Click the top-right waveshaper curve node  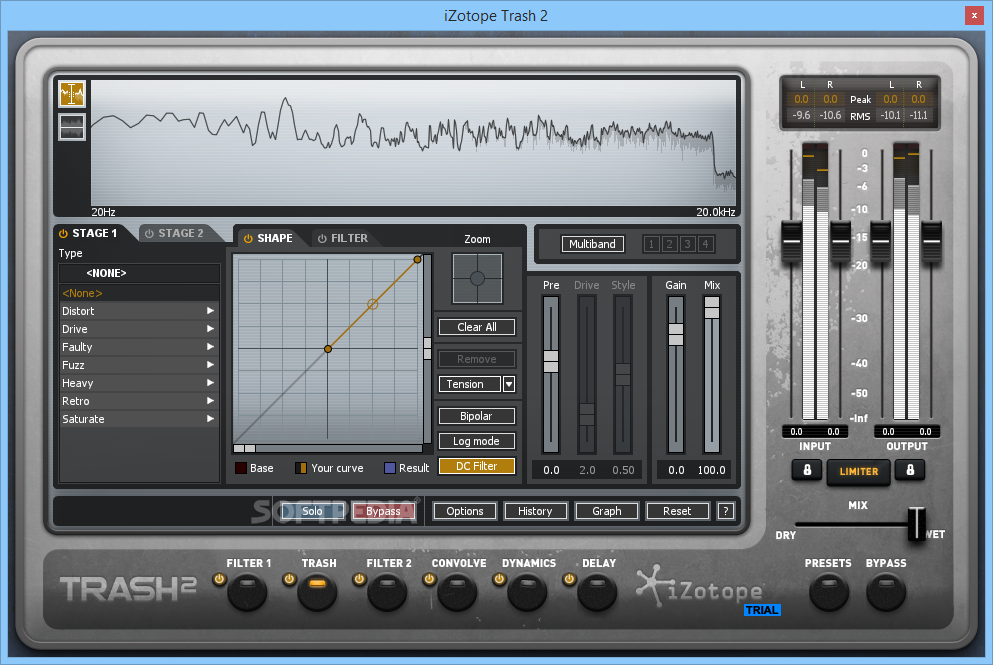pyautogui.click(x=417, y=260)
